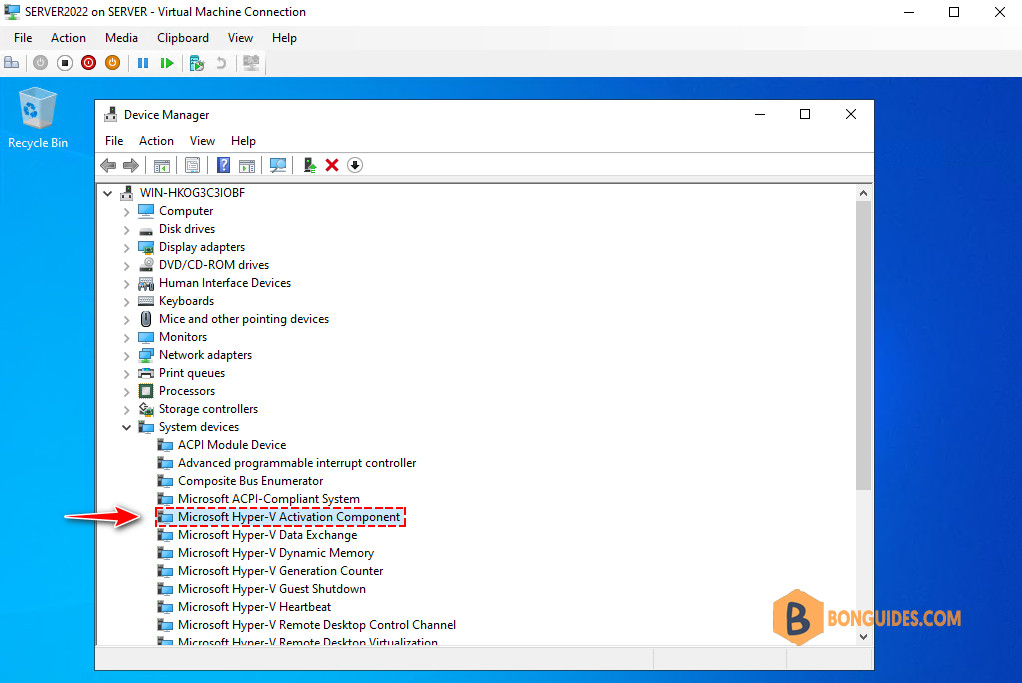Open the VM Connection Help menu
This screenshot has height=683, width=1022.
(x=284, y=38)
